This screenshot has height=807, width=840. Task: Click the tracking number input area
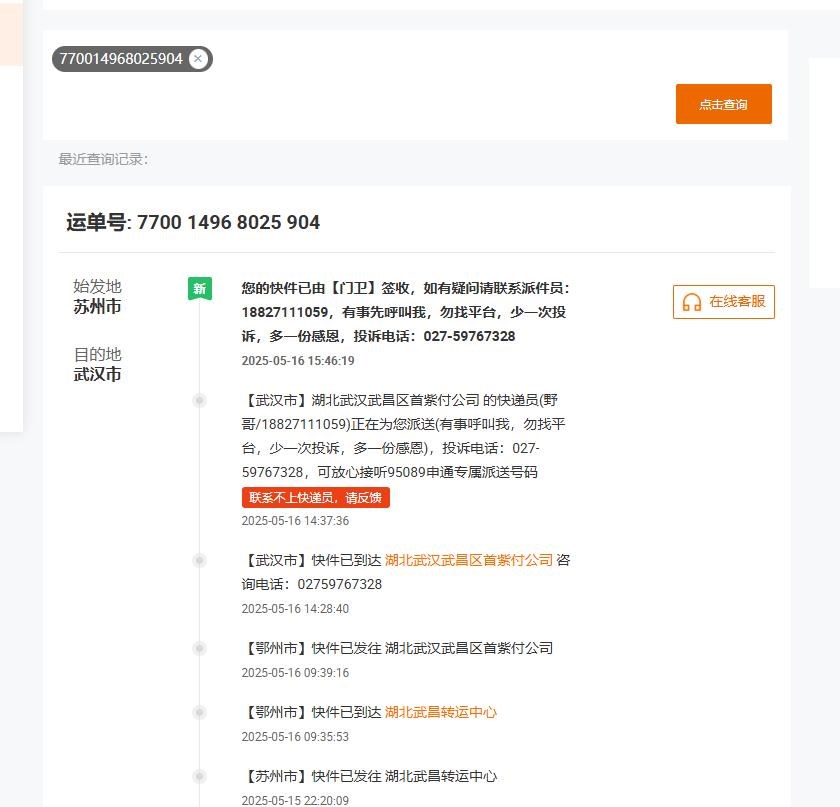pos(415,86)
